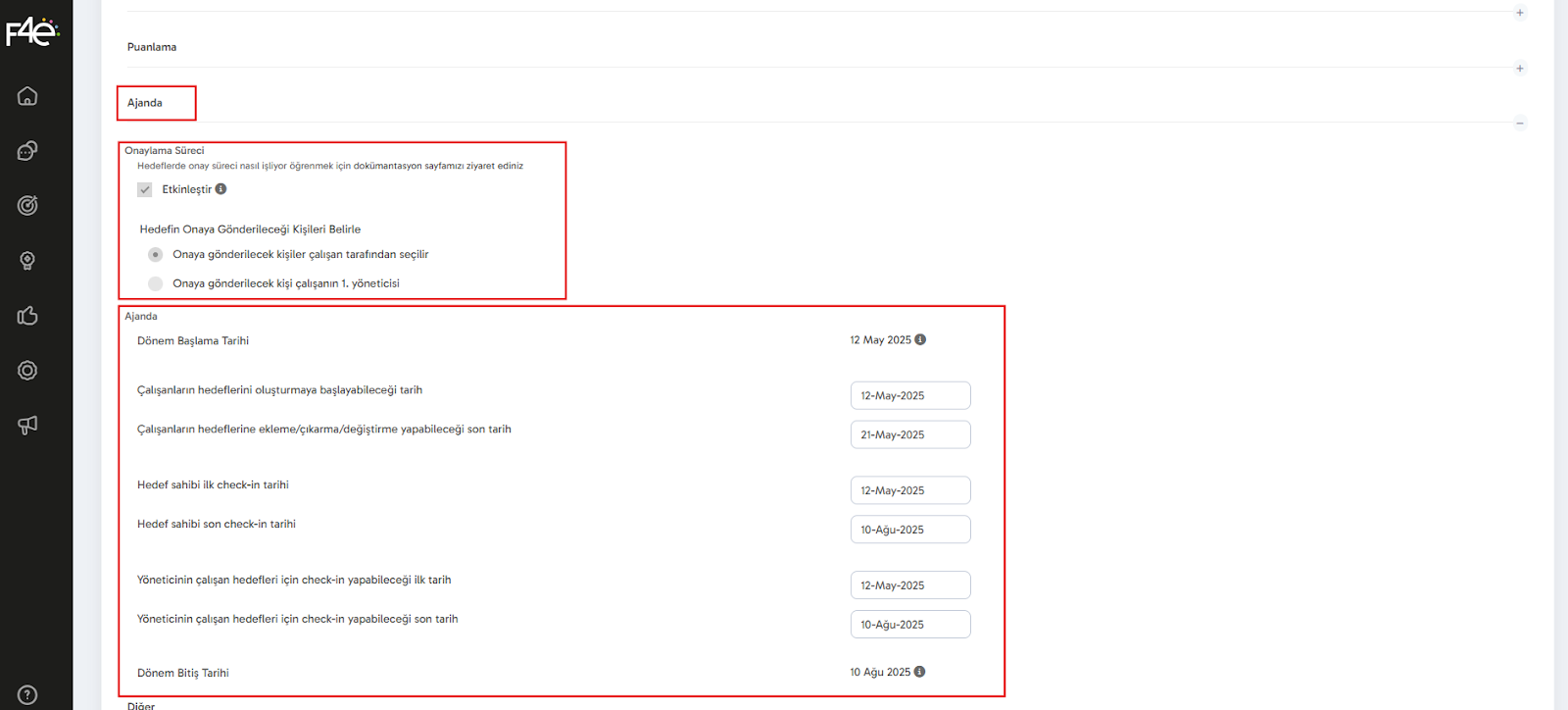Image resolution: width=1568 pixels, height=710 pixels.
Task: Open the home icon in sidebar
Action: pyautogui.click(x=27, y=96)
